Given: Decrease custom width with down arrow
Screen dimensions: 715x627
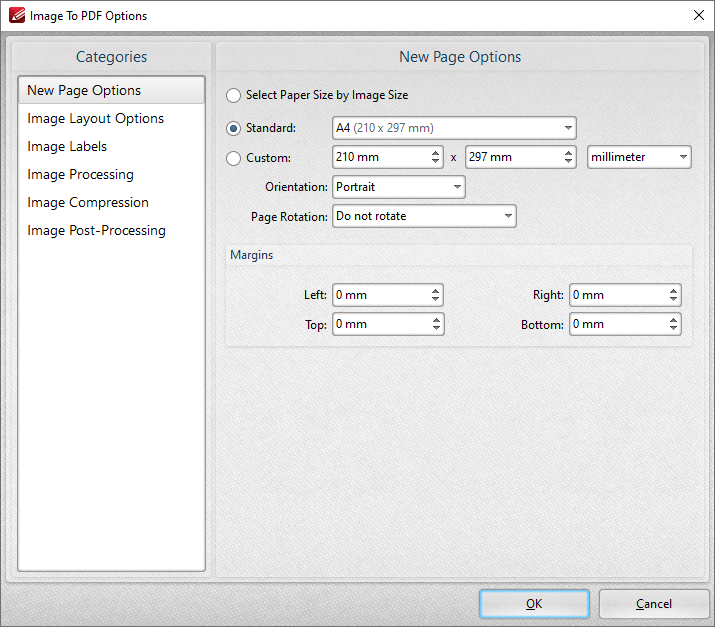Looking at the screenshot, I should coord(435,162).
